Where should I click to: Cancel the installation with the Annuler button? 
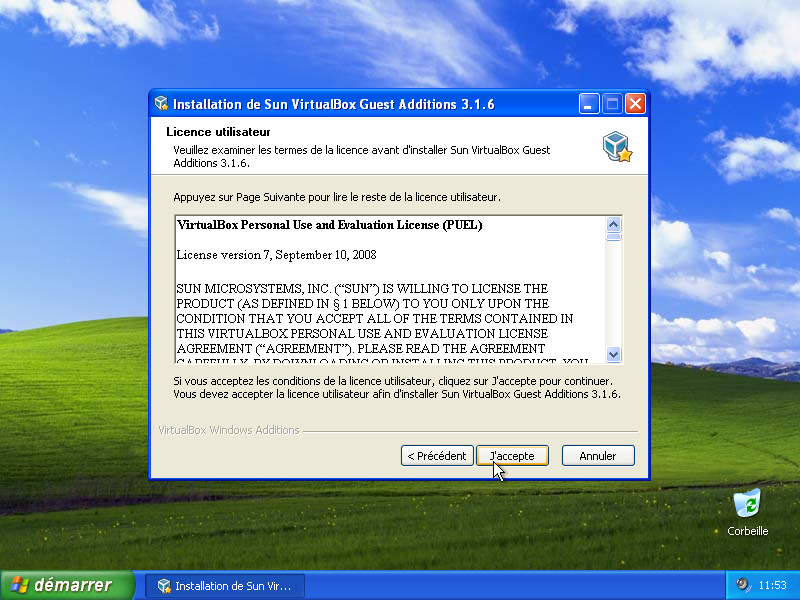tap(597, 456)
